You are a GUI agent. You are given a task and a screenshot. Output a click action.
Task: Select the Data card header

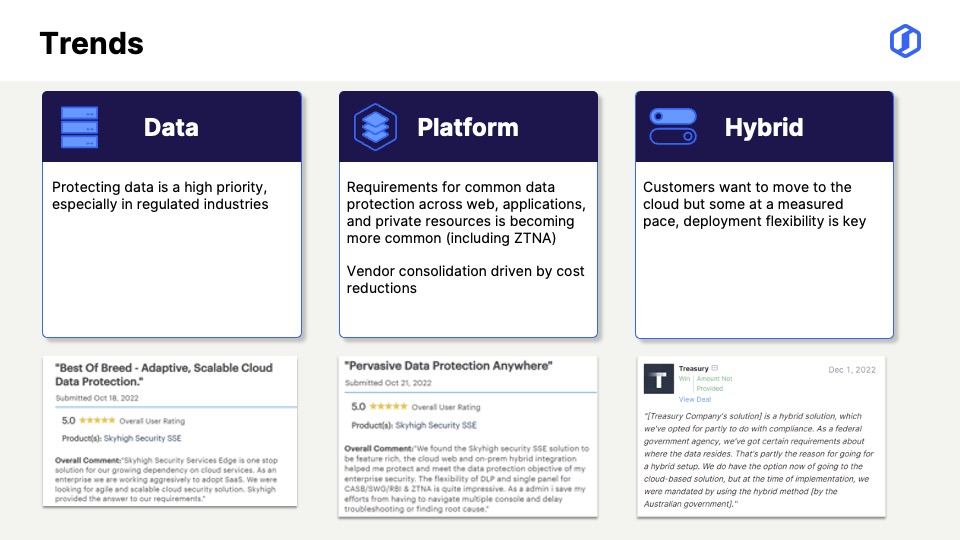(171, 127)
